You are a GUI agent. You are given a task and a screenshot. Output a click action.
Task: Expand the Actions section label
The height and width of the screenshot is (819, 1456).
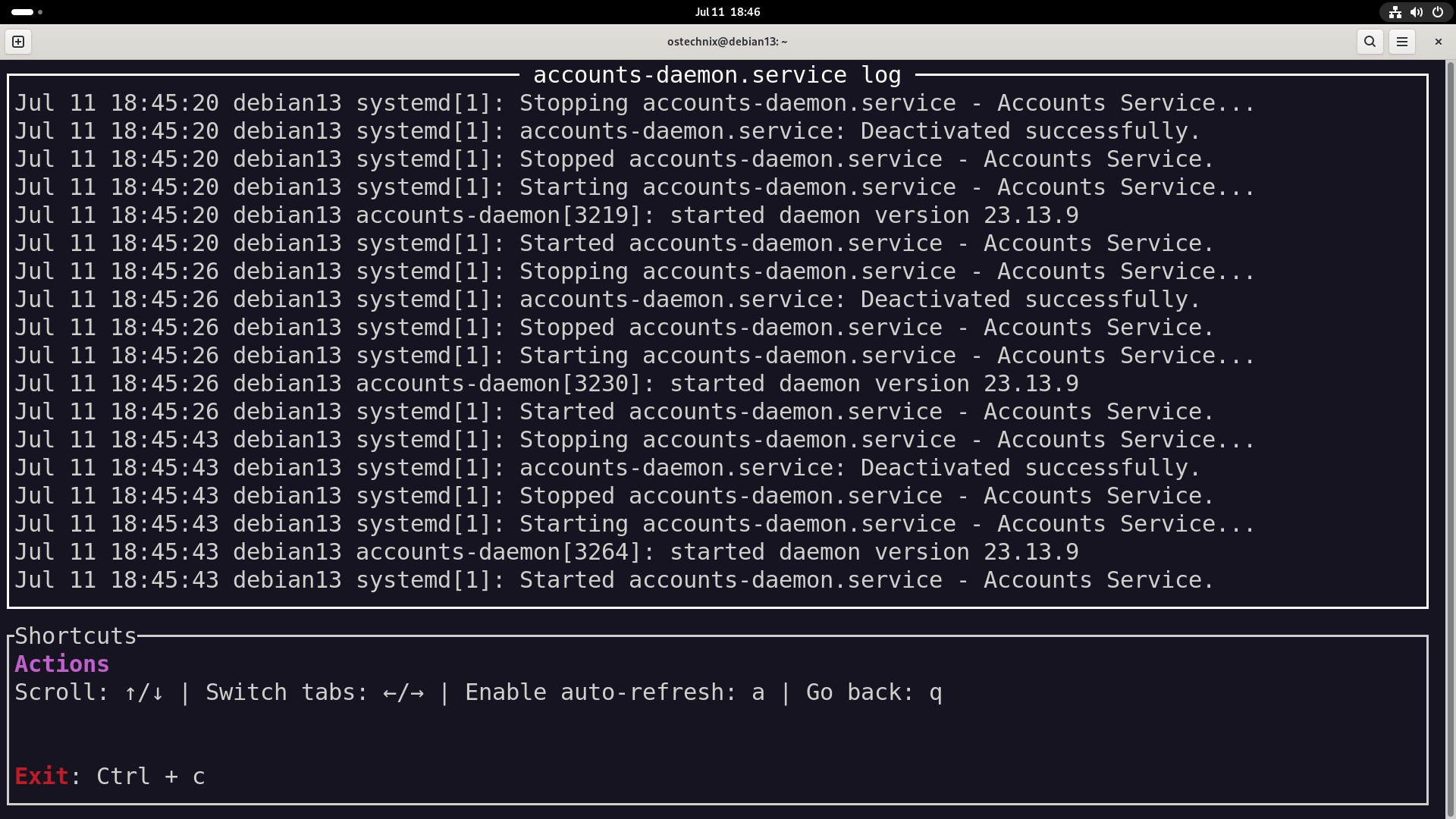click(x=61, y=664)
